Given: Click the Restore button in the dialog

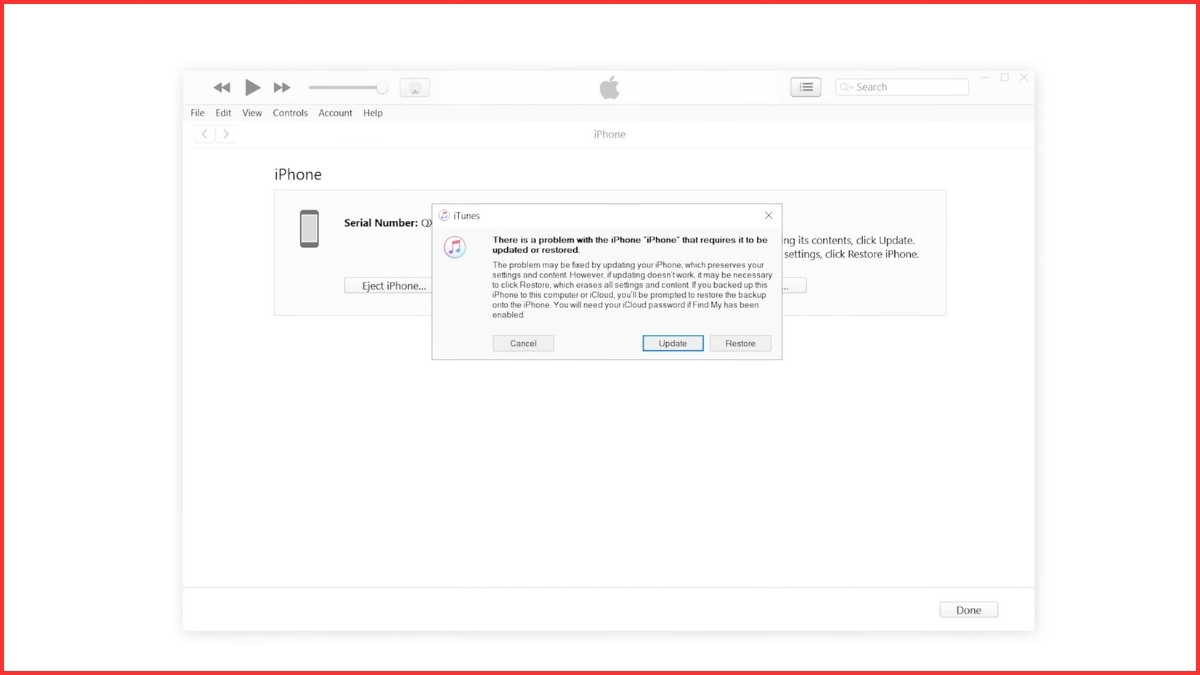Looking at the screenshot, I should (x=740, y=343).
